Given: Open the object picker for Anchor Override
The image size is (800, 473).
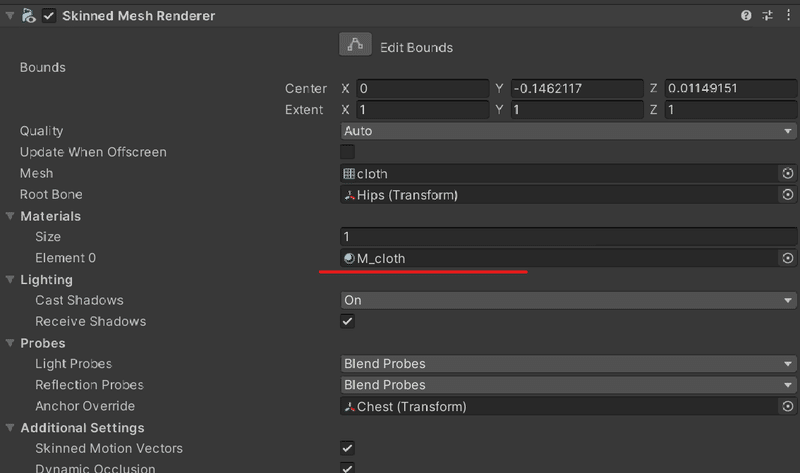Looking at the screenshot, I should point(787,406).
